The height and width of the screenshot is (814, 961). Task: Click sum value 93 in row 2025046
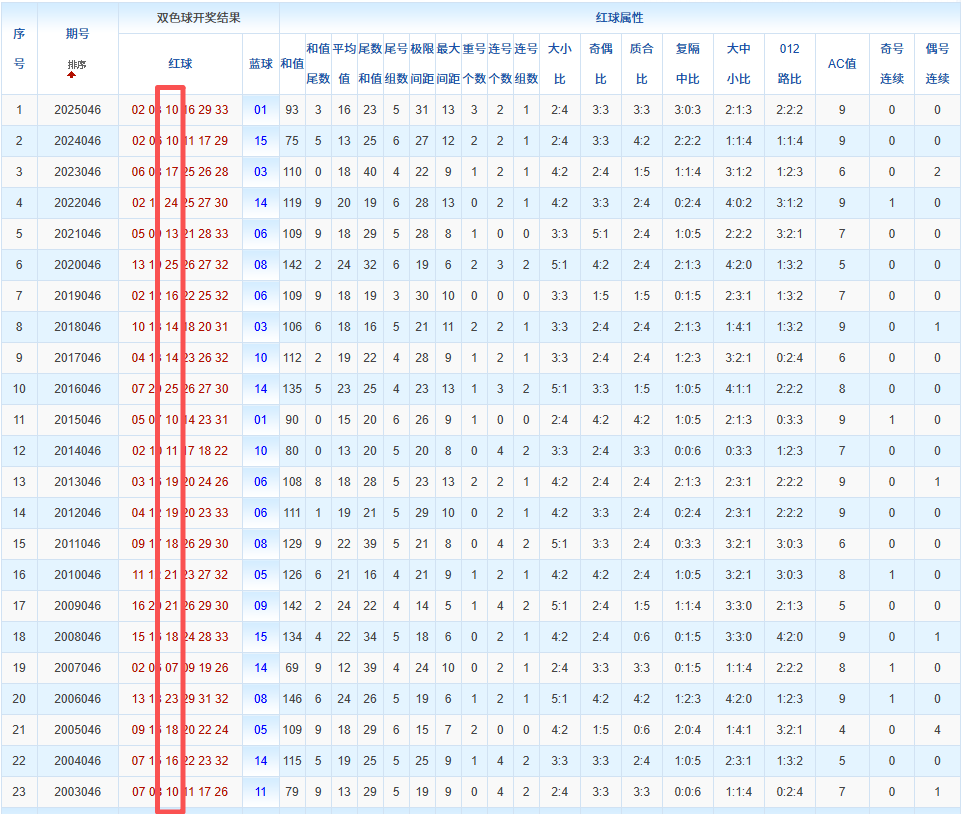pos(292,110)
